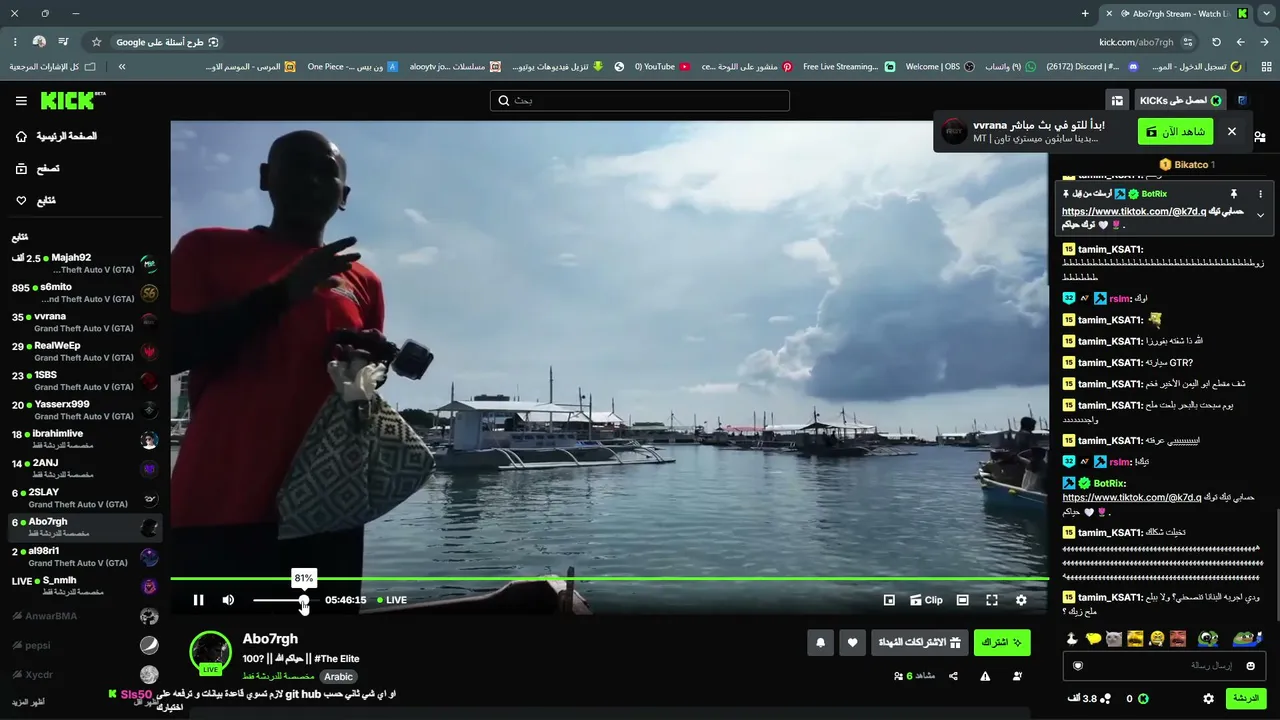Open S_nmlh channel from sidebar
Viewport: 1280px width, 720px height.
tap(85, 586)
